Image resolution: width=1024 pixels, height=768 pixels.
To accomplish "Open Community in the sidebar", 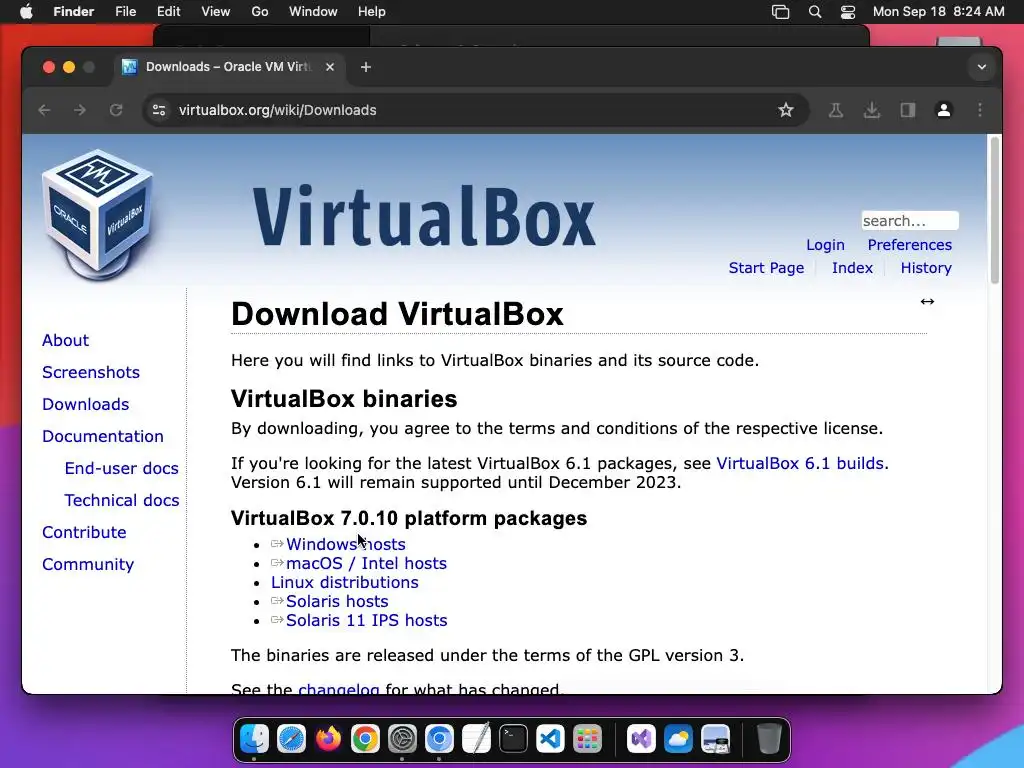I will pyautogui.click(x=88, y=564).
